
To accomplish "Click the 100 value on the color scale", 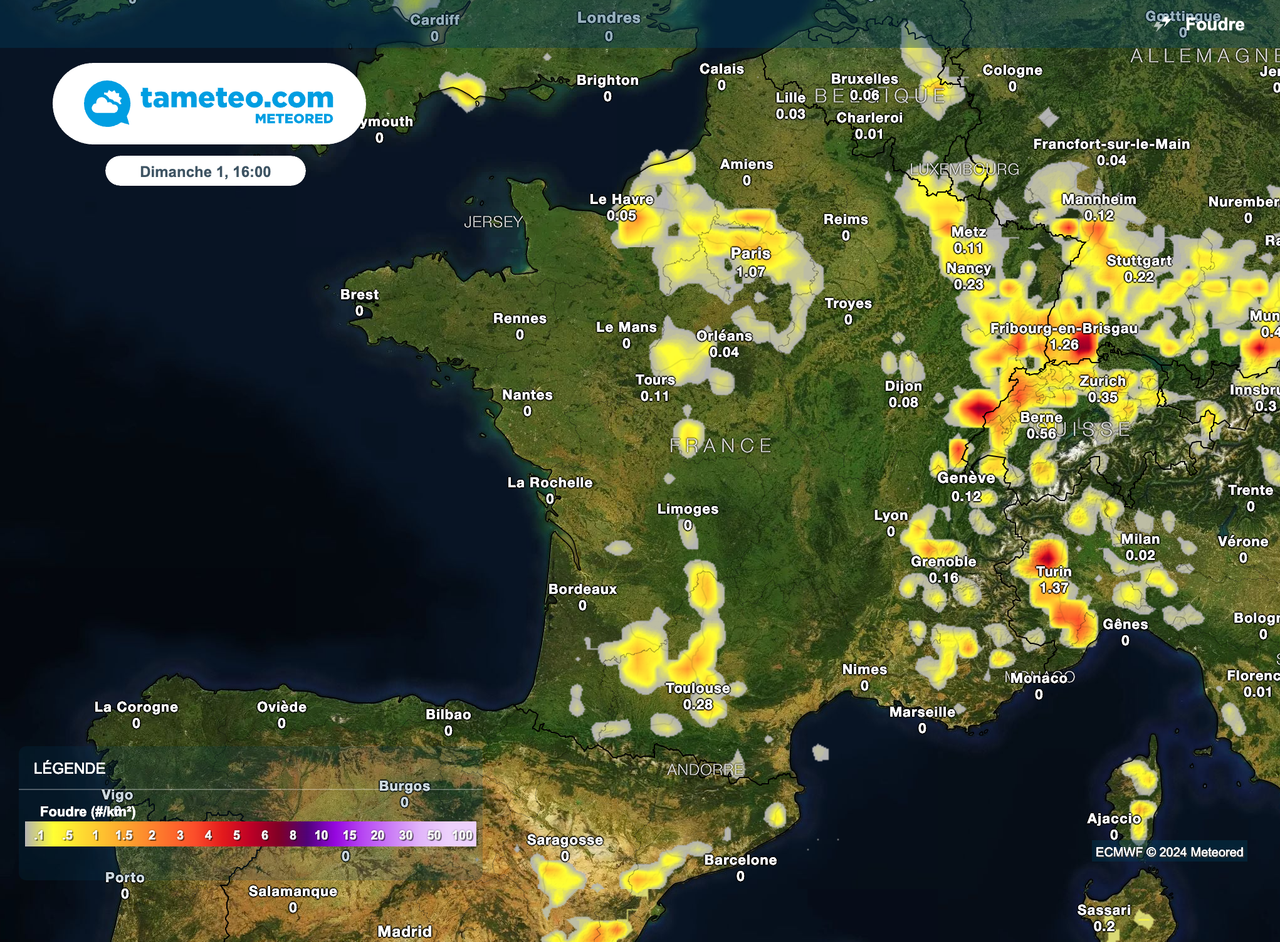I will click(463, 834).
